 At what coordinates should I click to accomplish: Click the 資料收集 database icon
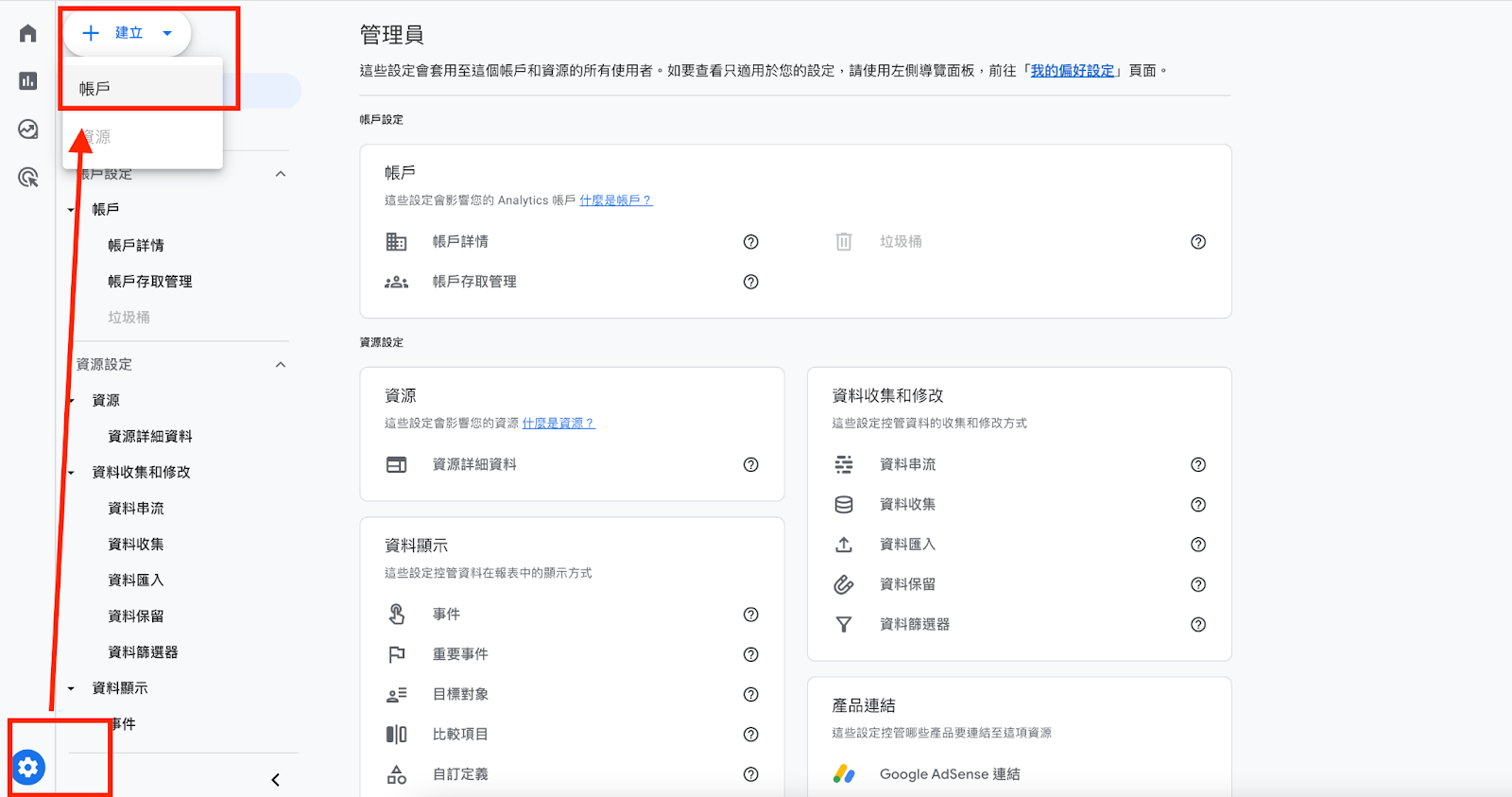click(844, 505)
